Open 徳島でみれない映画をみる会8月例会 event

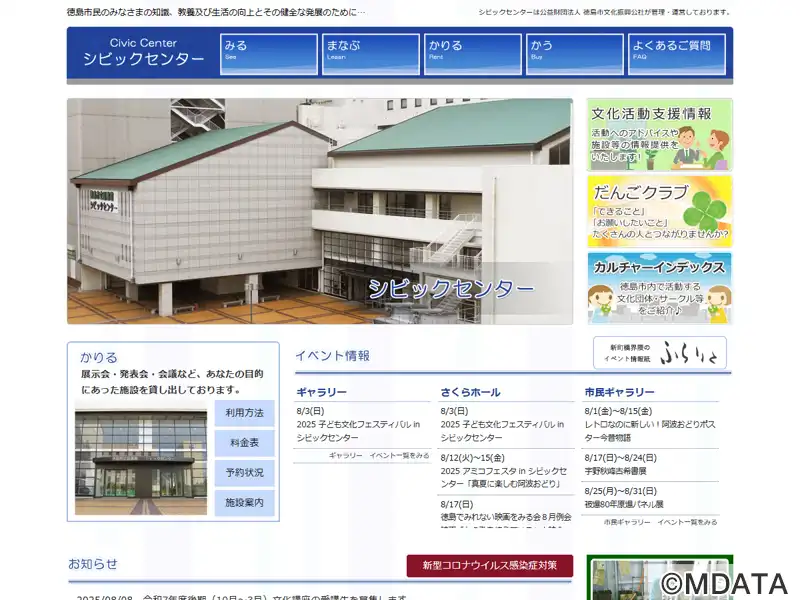coord(506,517)
